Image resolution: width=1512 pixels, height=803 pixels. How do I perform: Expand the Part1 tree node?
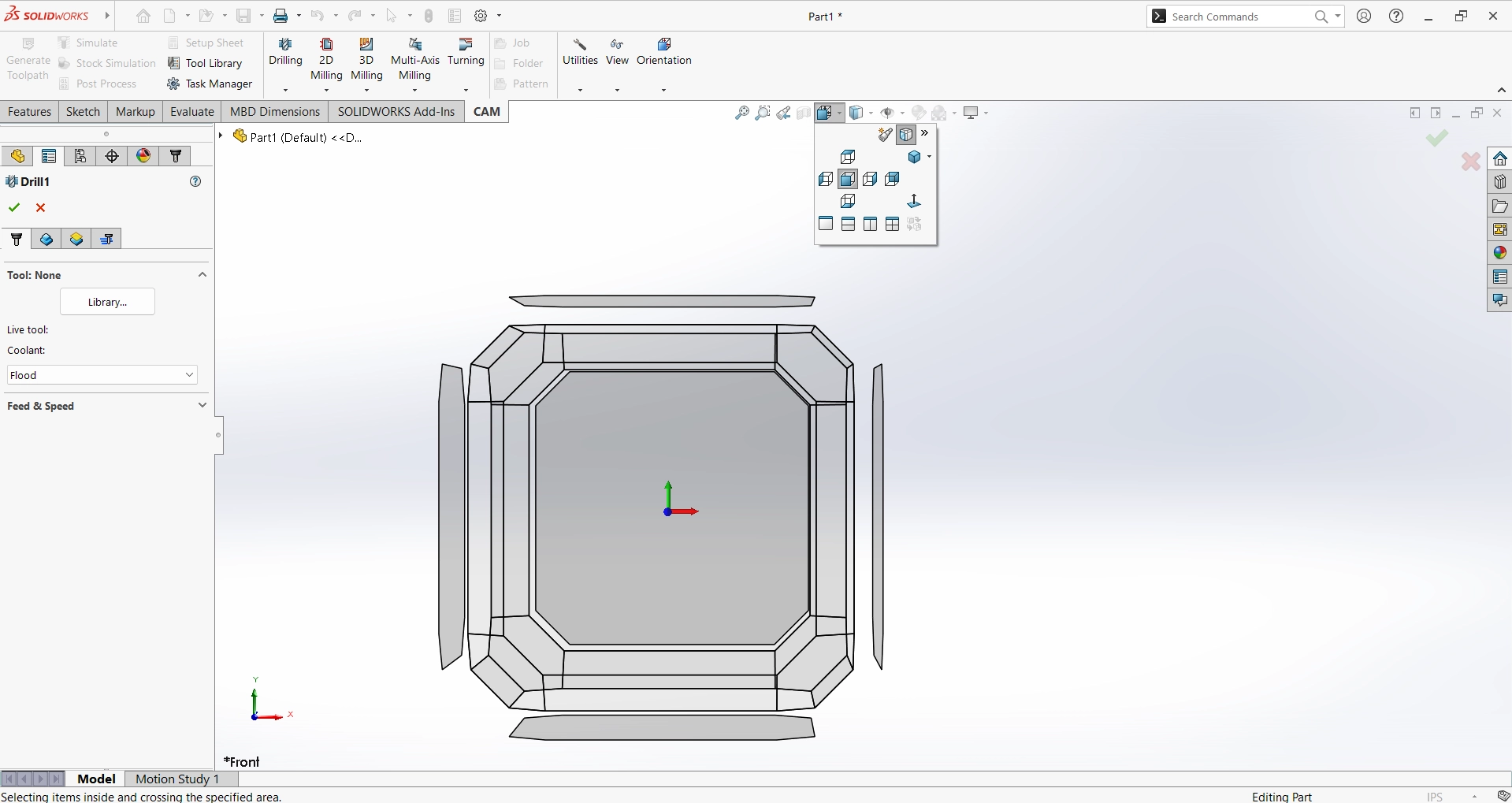221,136
